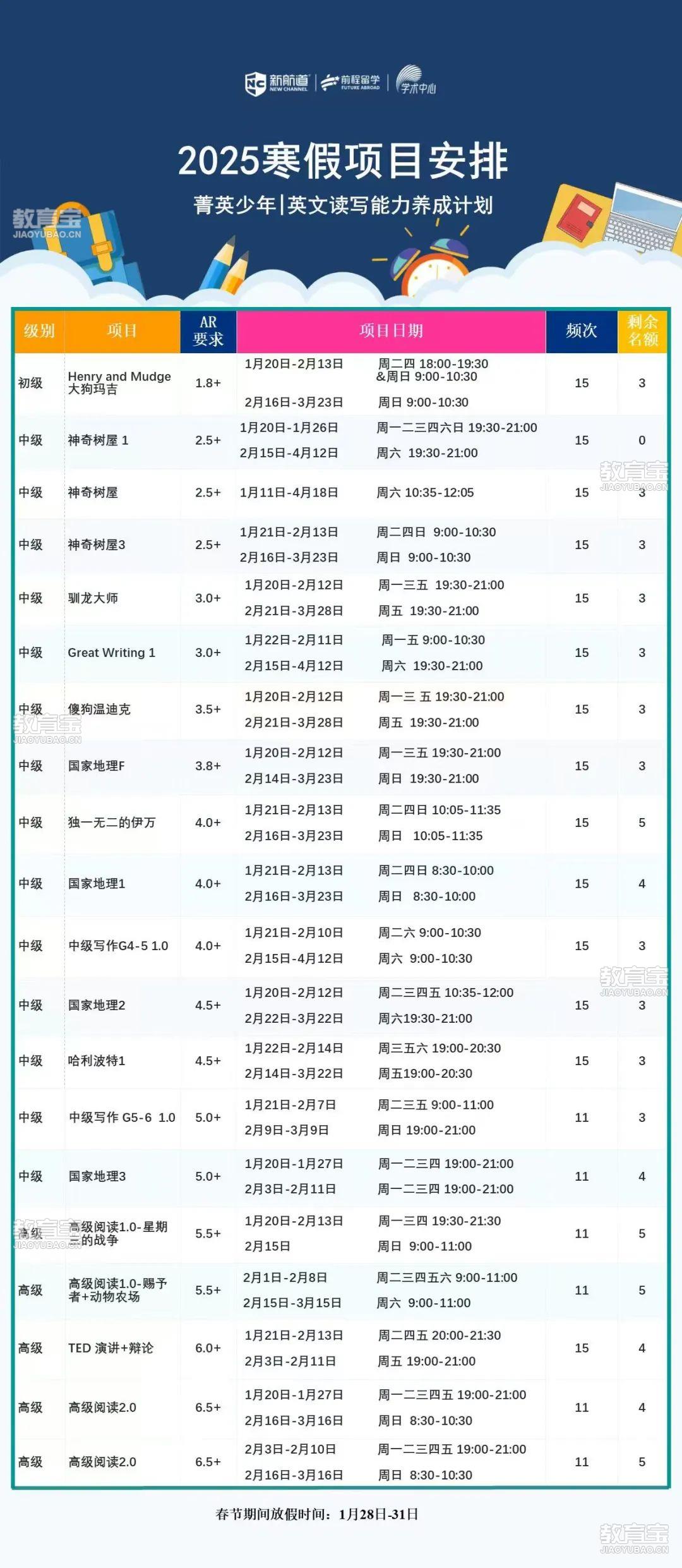Select the 剩余名额 column header

642,330
